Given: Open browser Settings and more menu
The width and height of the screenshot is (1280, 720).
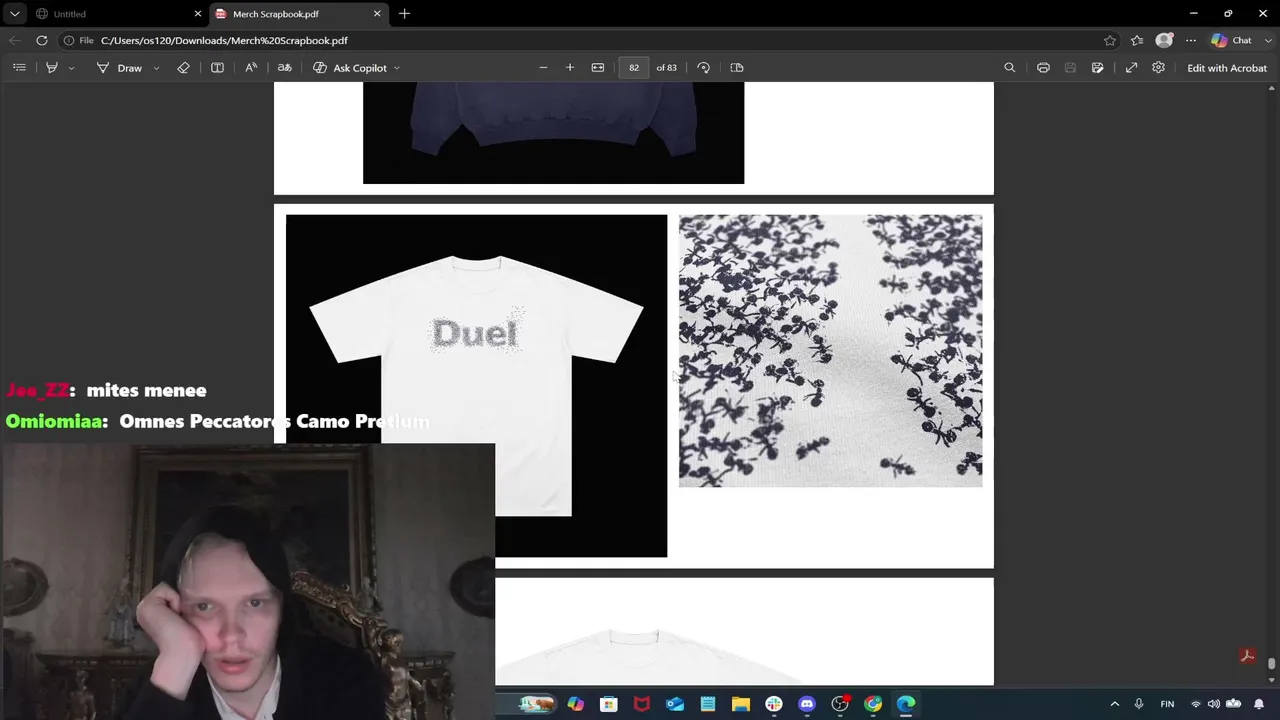Looking at the screenshot, I should tap(1191, 40).
